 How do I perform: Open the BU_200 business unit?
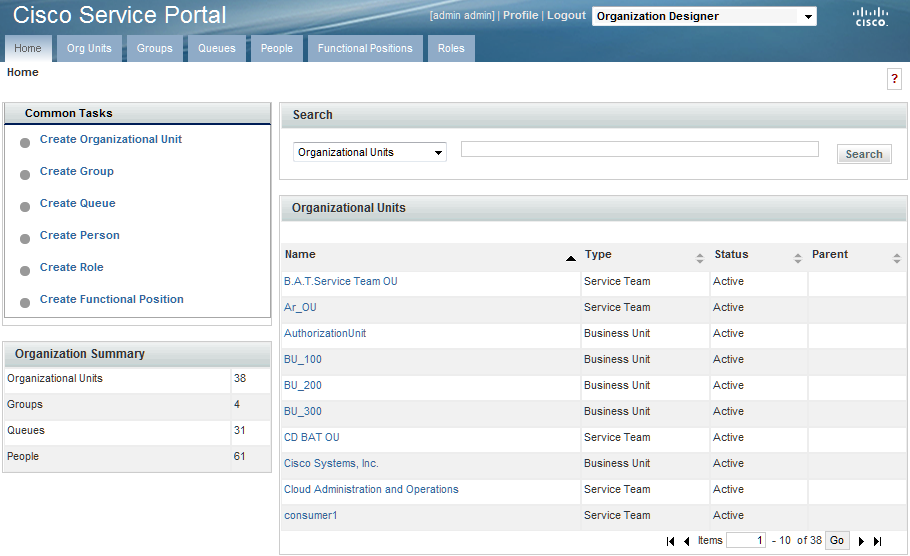click(302, 385)
